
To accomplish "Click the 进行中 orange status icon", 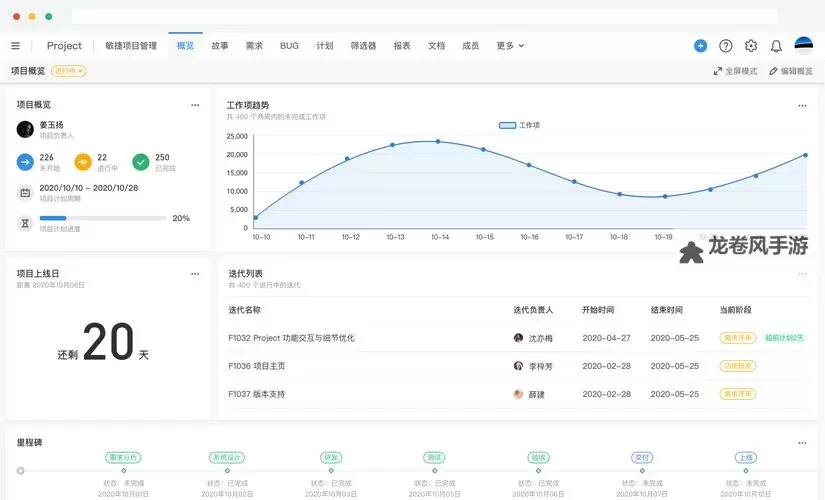I will point(83,162).
